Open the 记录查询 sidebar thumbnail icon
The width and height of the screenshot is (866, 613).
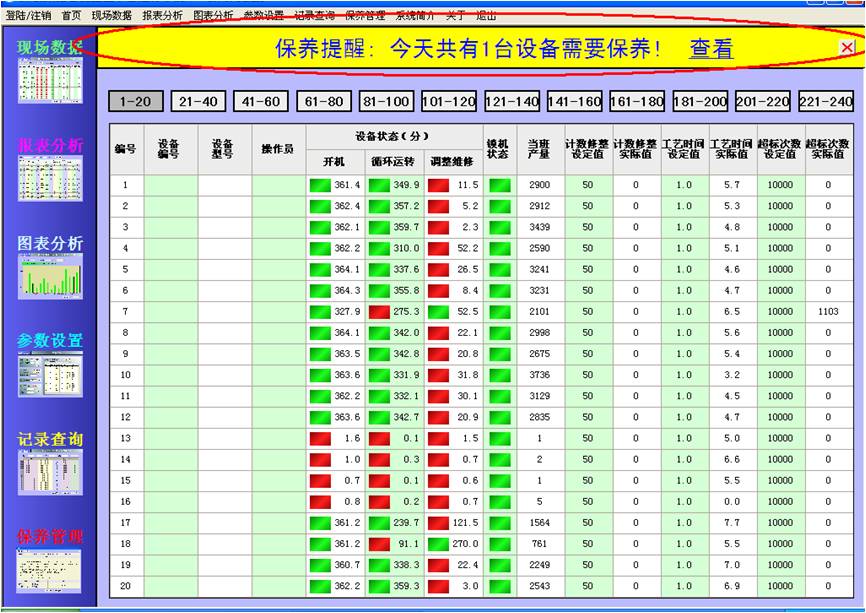point(49,472)
